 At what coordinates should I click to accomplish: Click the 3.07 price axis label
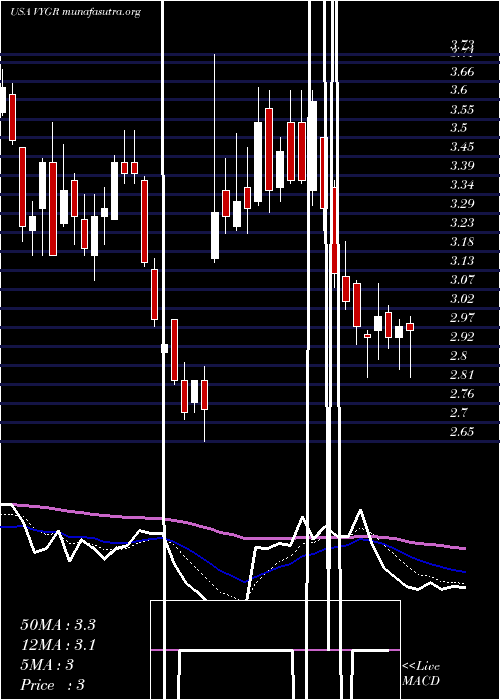click(462, 280)
